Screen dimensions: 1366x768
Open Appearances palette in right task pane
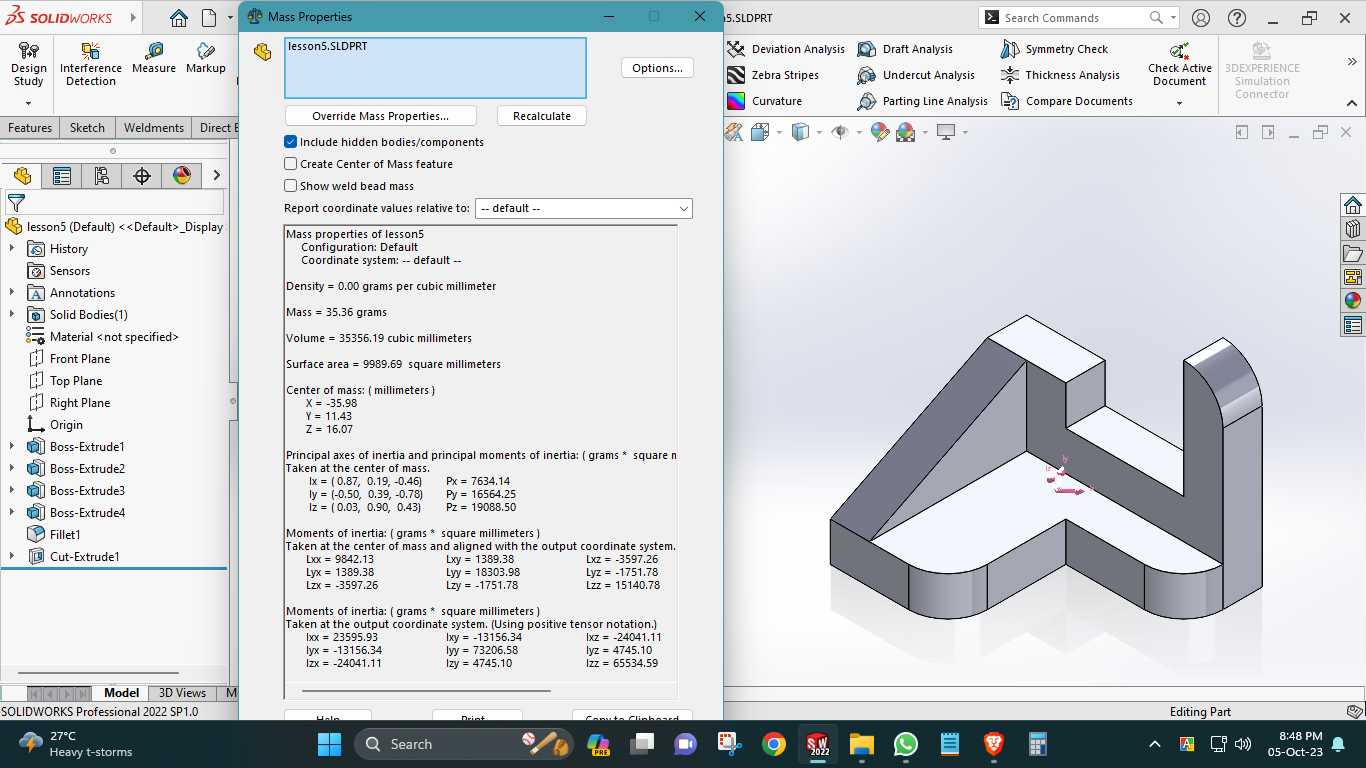(x=1353, y=301)
